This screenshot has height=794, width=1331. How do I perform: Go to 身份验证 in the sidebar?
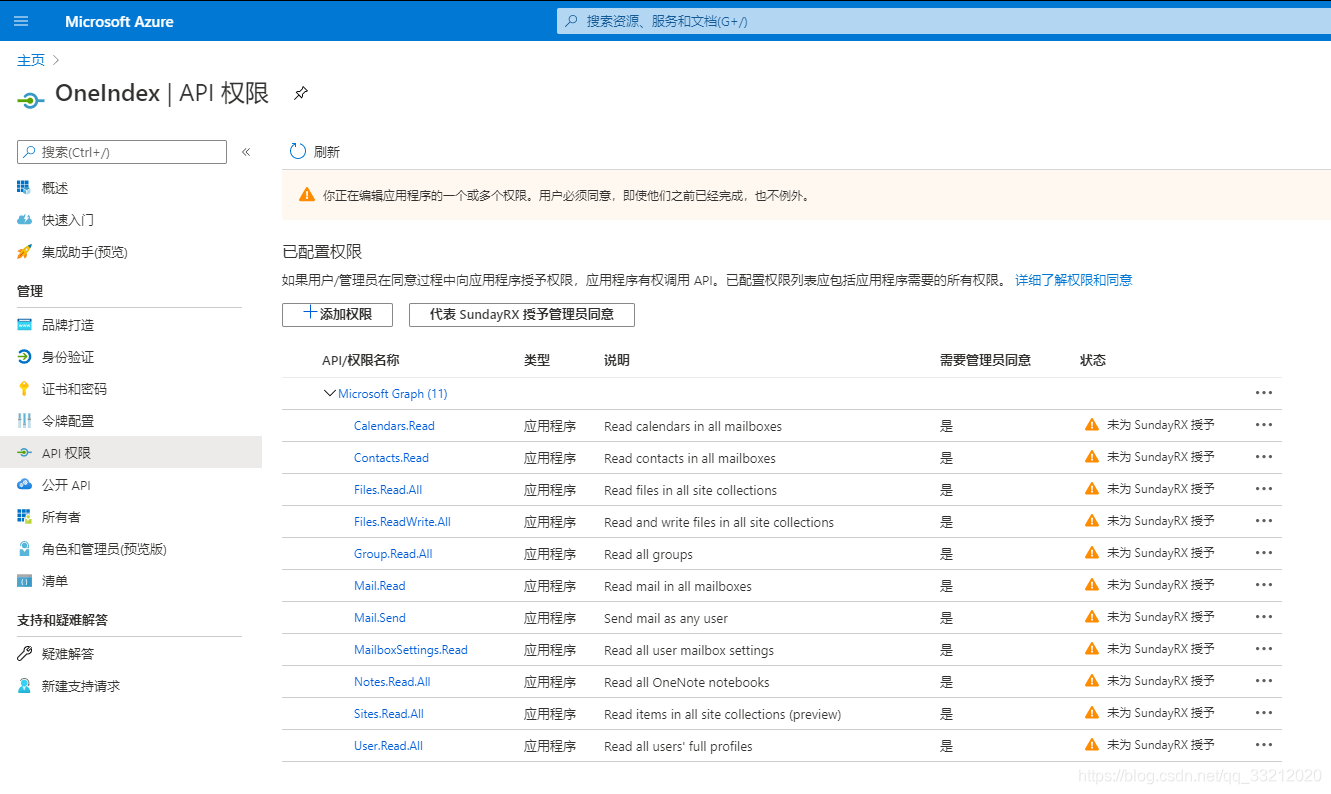[68, 357]
